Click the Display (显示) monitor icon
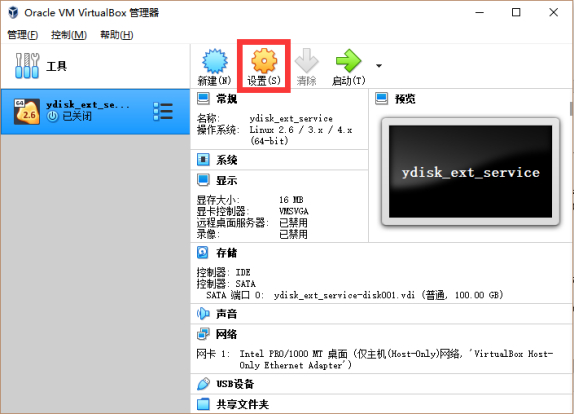The width and height of the screenshot is (575, 414). (203, 180)
